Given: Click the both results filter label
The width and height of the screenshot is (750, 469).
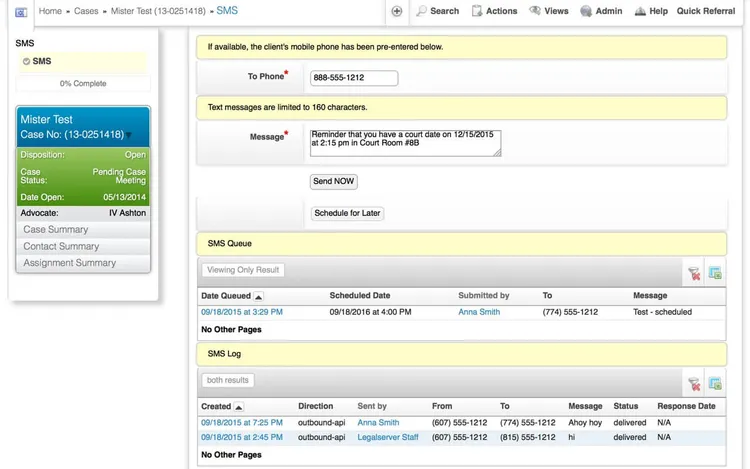Looking at the screenshot, I should [228, 381].
